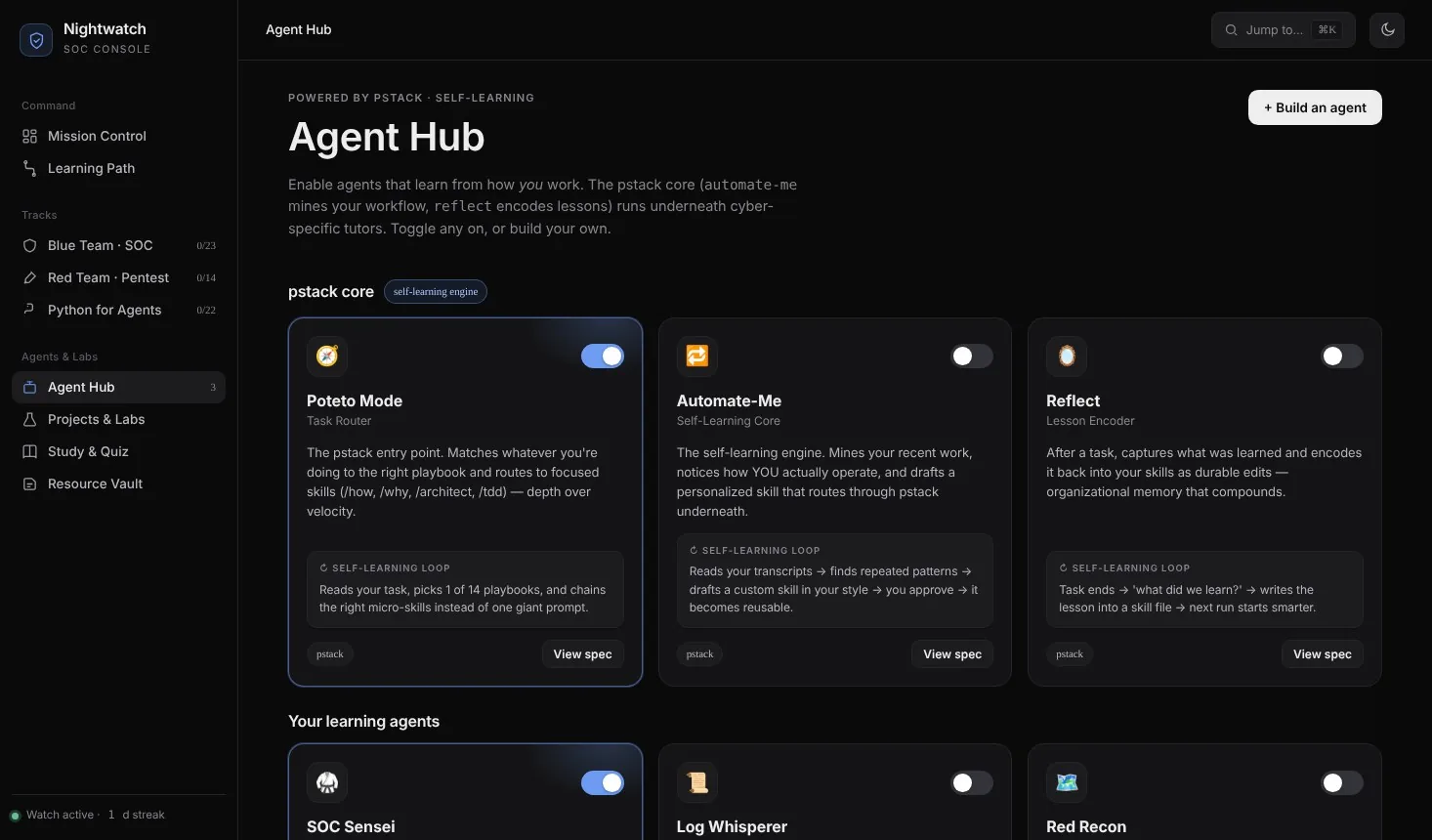The image size is (1432, 840).
Task: Click the pstack tag on Poteto Mode card
Action: point(330,653)
